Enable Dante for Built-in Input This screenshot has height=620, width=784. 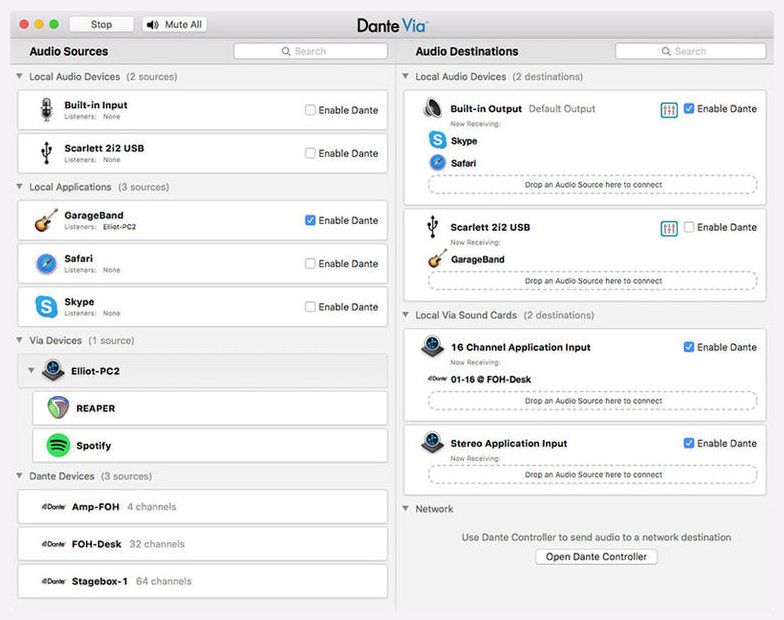click(310, 110)
